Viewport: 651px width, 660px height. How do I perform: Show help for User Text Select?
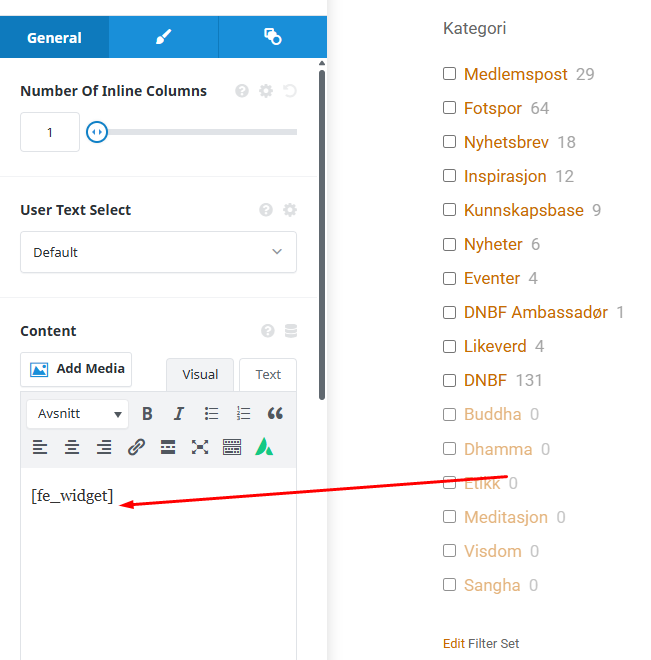(266, 210)
